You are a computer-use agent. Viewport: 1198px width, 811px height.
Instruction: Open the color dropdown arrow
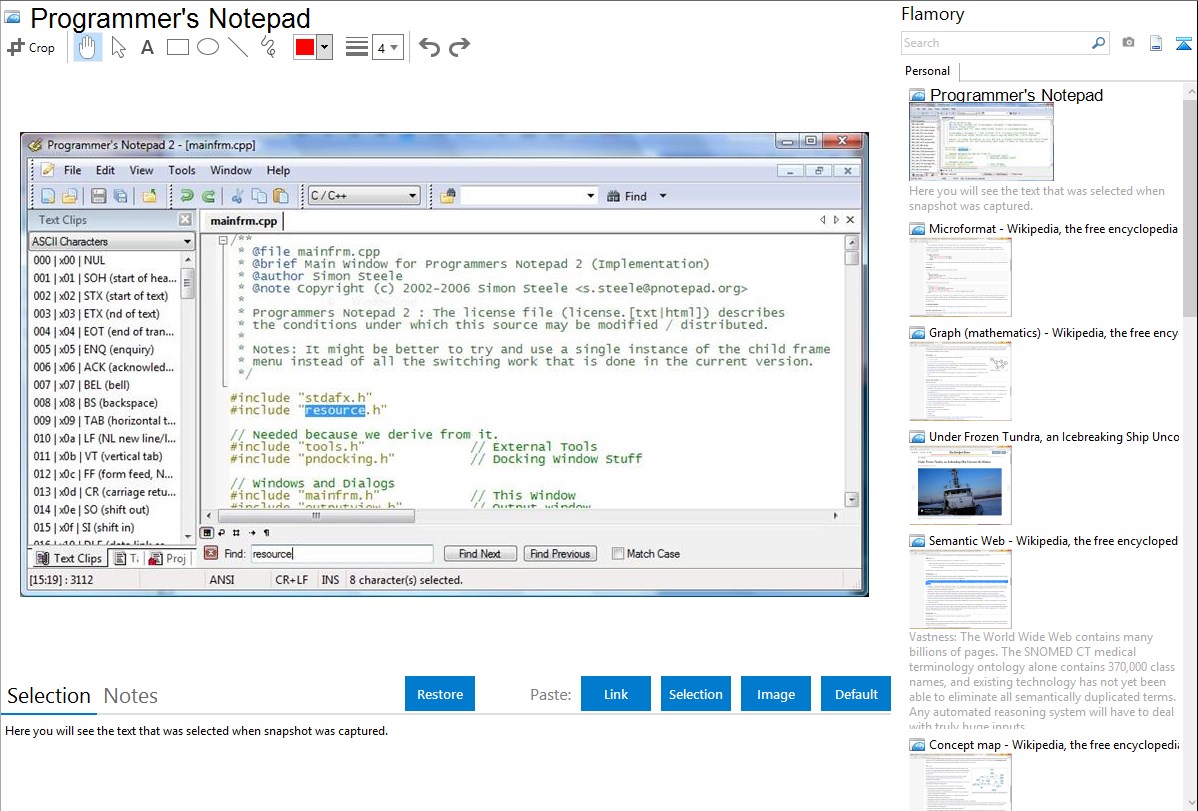(x=324, y=47)
